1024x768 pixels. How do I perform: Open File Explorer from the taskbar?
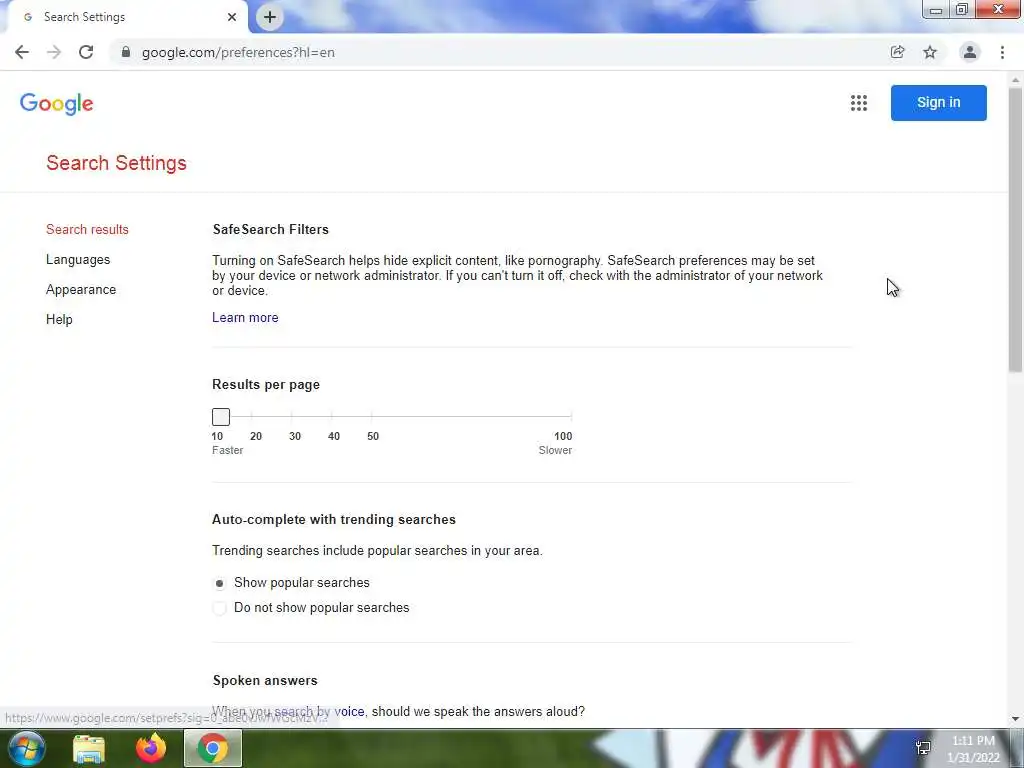89,748
